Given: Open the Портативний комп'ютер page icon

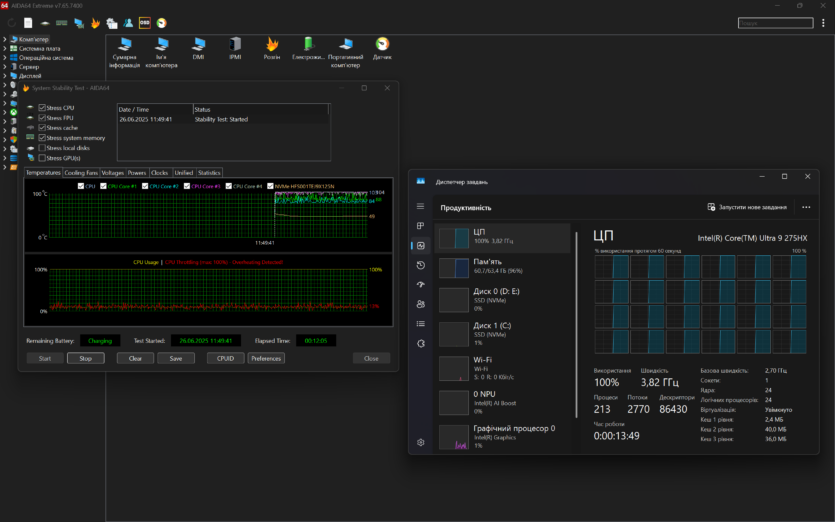Looking at the screenshot, I should 345,52.
